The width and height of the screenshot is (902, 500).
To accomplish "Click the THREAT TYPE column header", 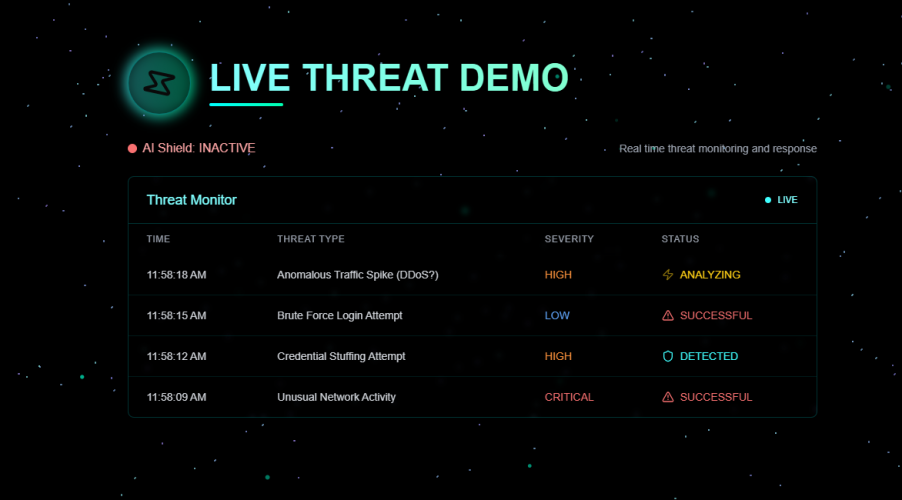I will [311, 239].
